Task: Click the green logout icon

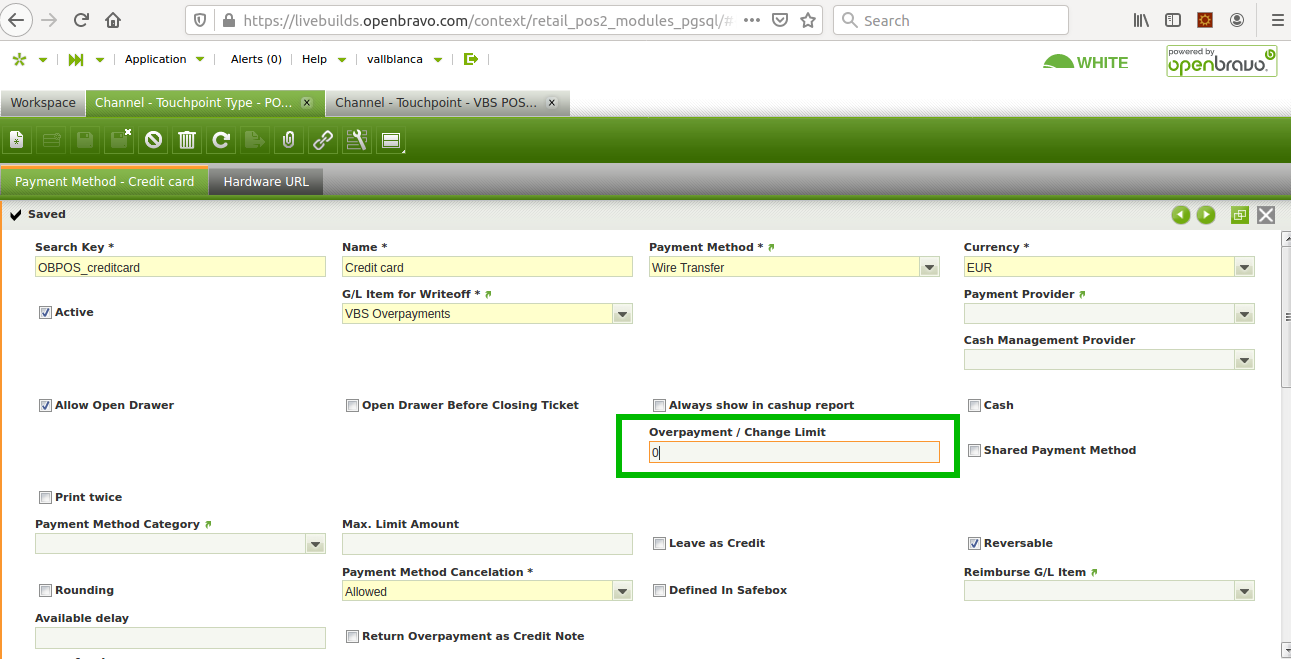Action: [472, 59]
